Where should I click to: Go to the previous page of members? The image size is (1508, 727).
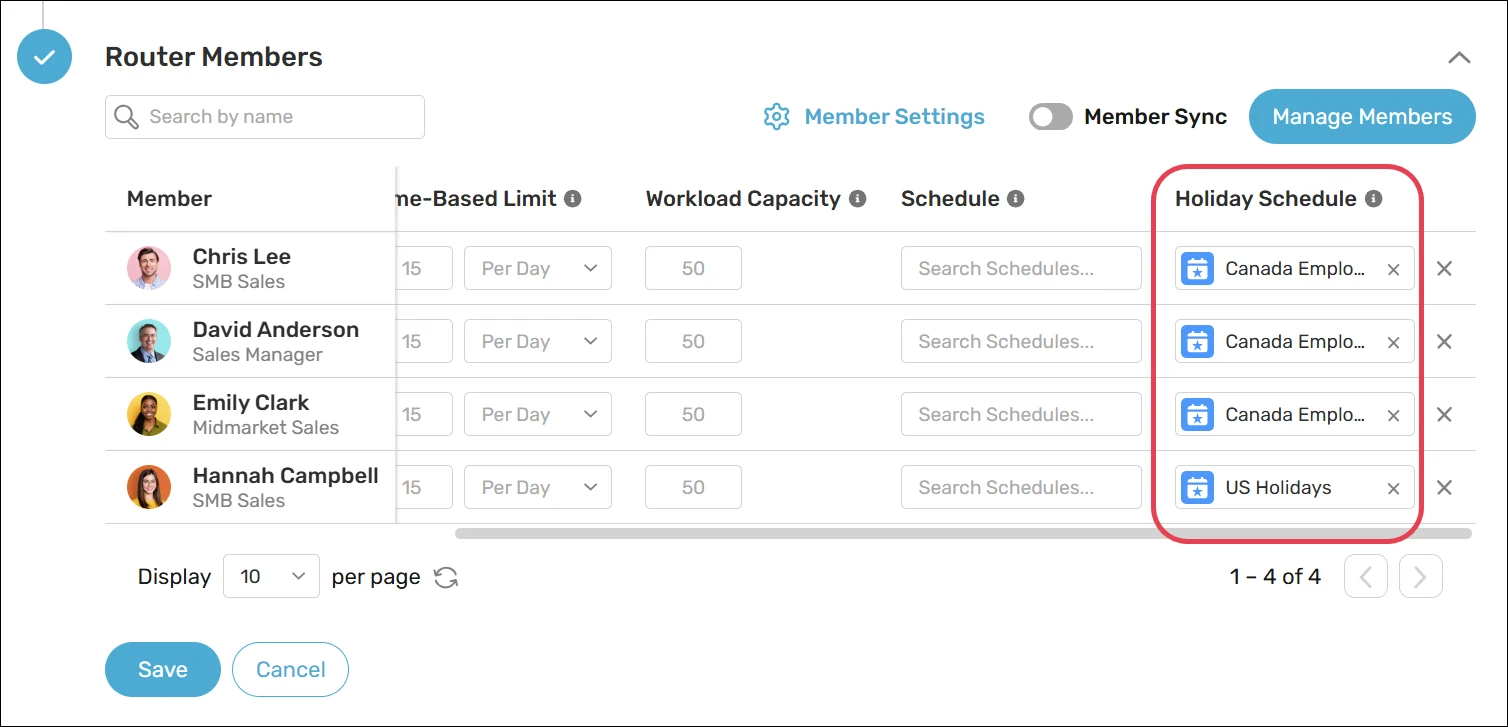coord(1366,576)
